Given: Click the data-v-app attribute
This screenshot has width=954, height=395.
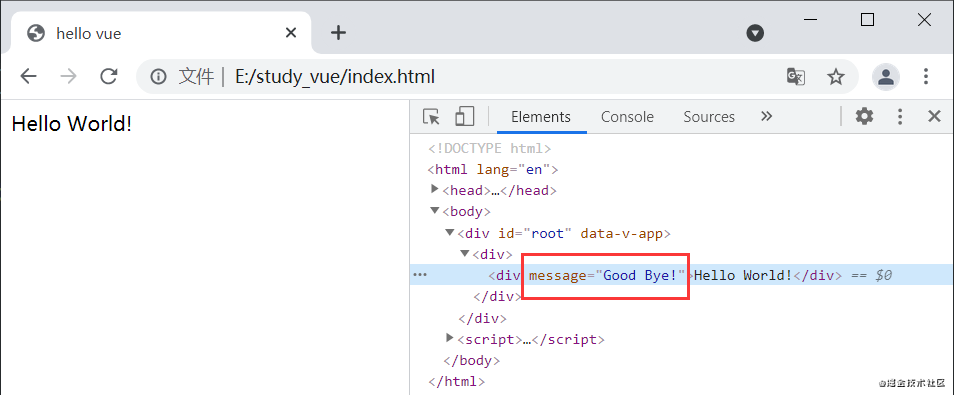Looking at the screenshot, I should coord(622,233).
